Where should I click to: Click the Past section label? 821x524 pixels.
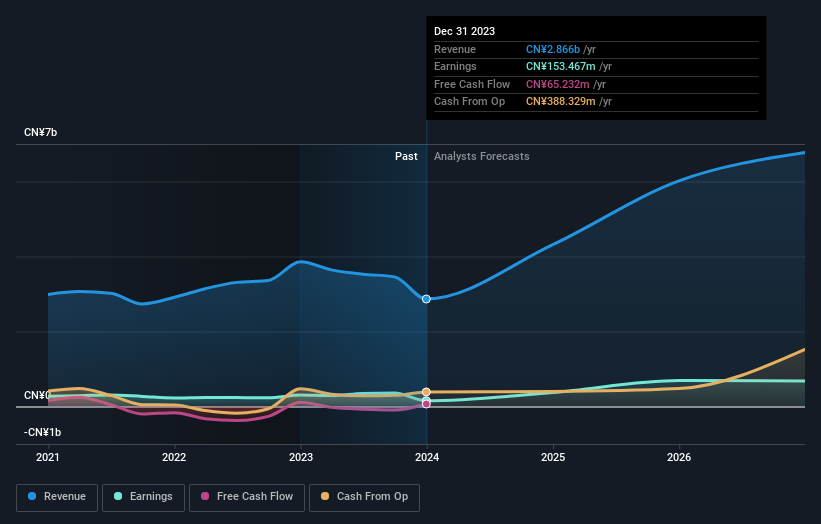406,157
